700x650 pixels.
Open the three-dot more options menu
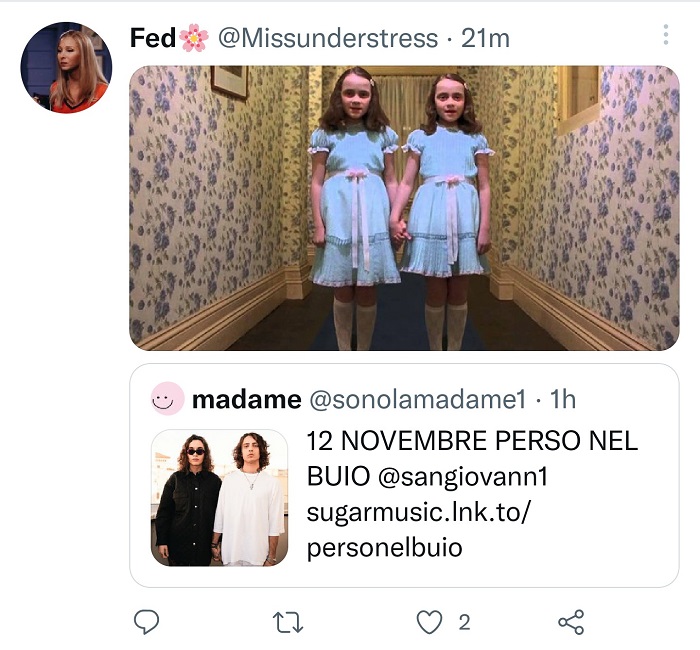(666, 35)
